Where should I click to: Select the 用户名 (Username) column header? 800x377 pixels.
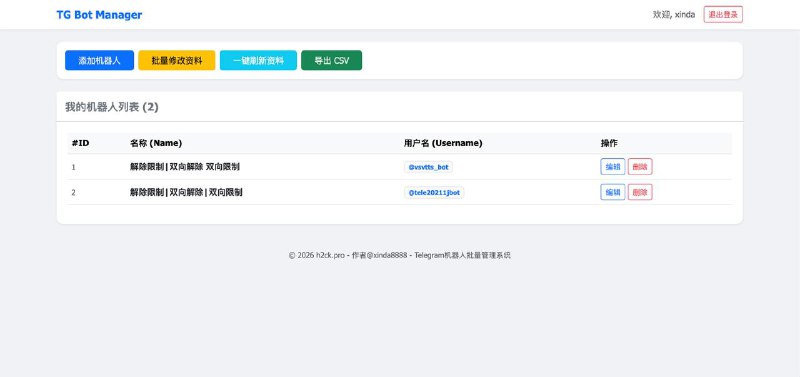[x=443, y=143]
